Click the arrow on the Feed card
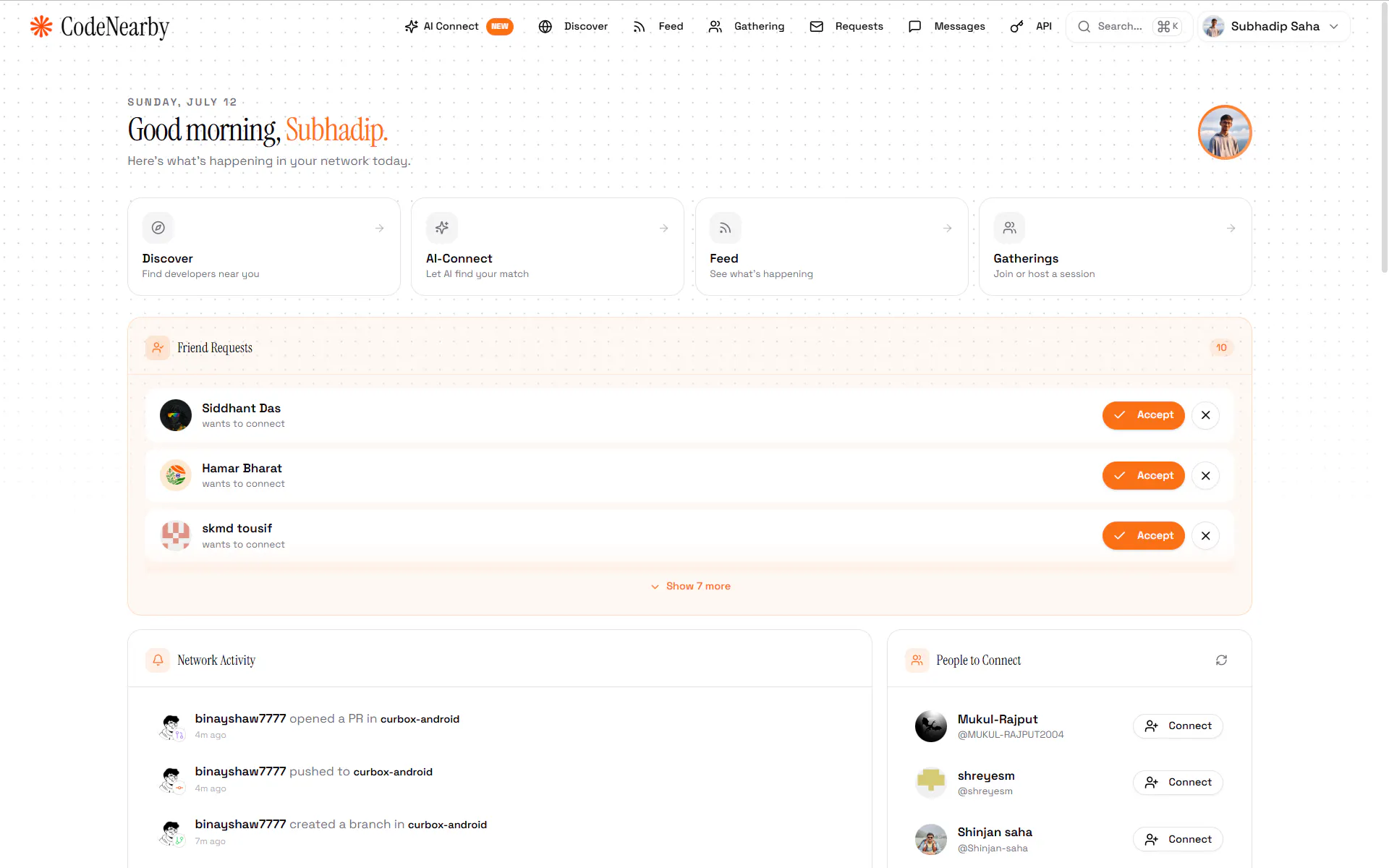Viewport: 1389px width, 868px height. pos(947,229)
